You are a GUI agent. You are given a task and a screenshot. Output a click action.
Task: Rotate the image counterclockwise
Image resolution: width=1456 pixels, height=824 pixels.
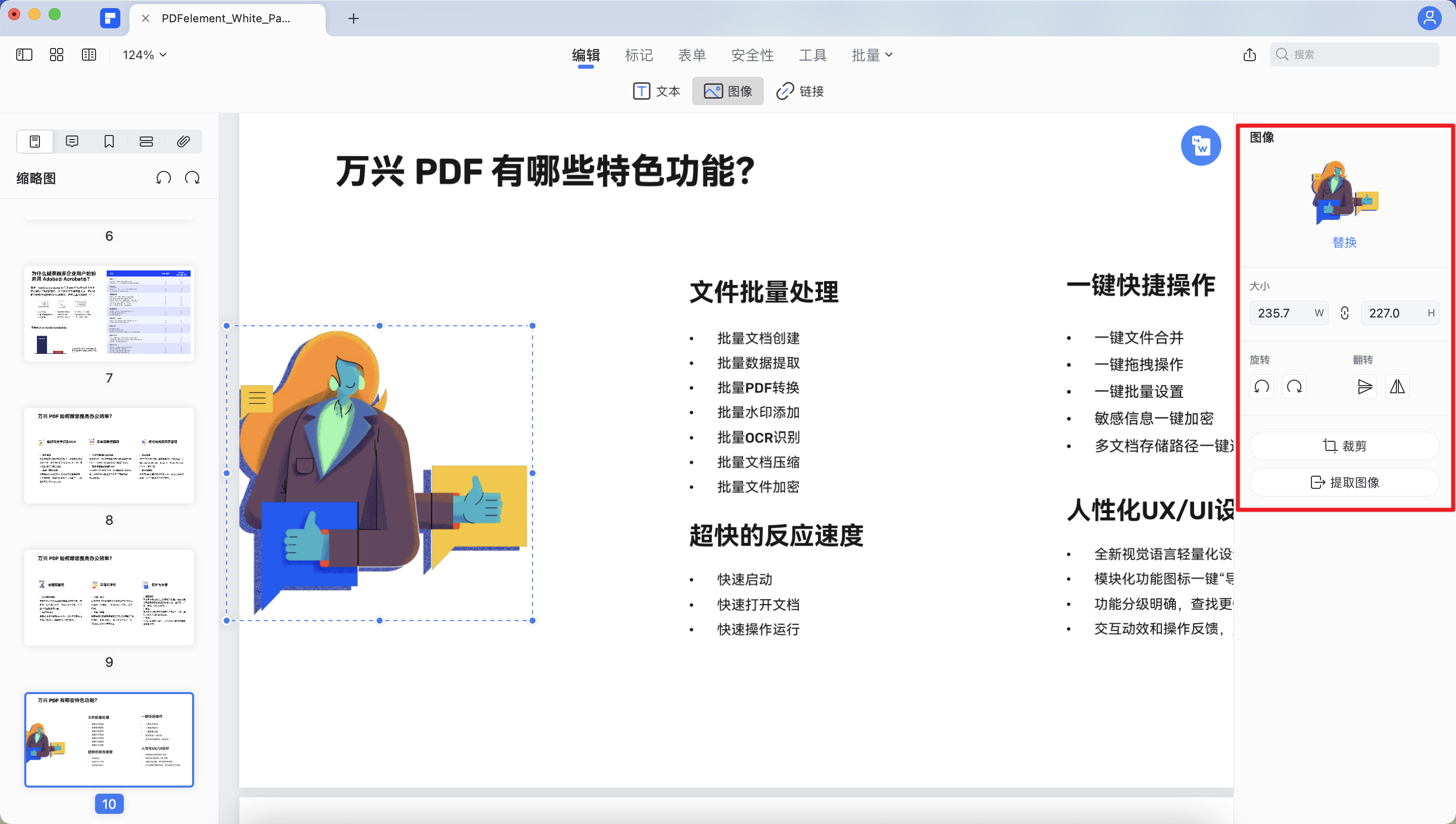[x=1261, y=387]
